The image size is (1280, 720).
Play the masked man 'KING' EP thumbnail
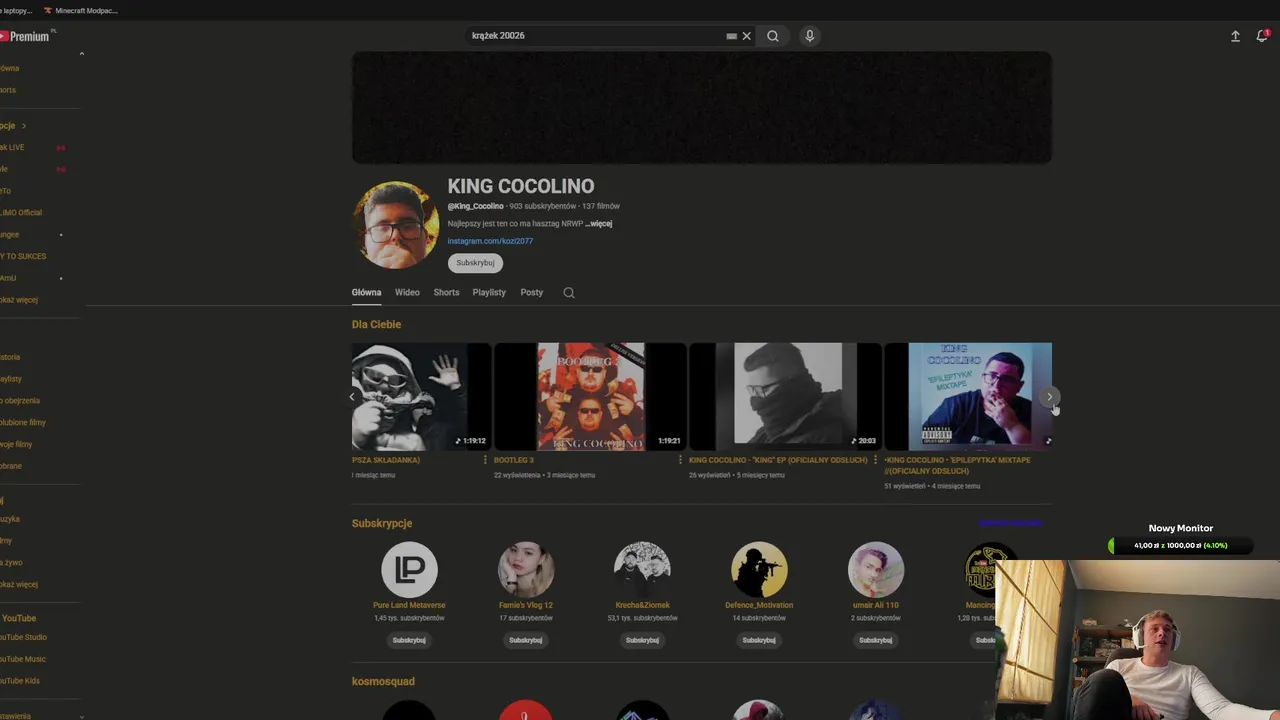click(x=785, y=396)
